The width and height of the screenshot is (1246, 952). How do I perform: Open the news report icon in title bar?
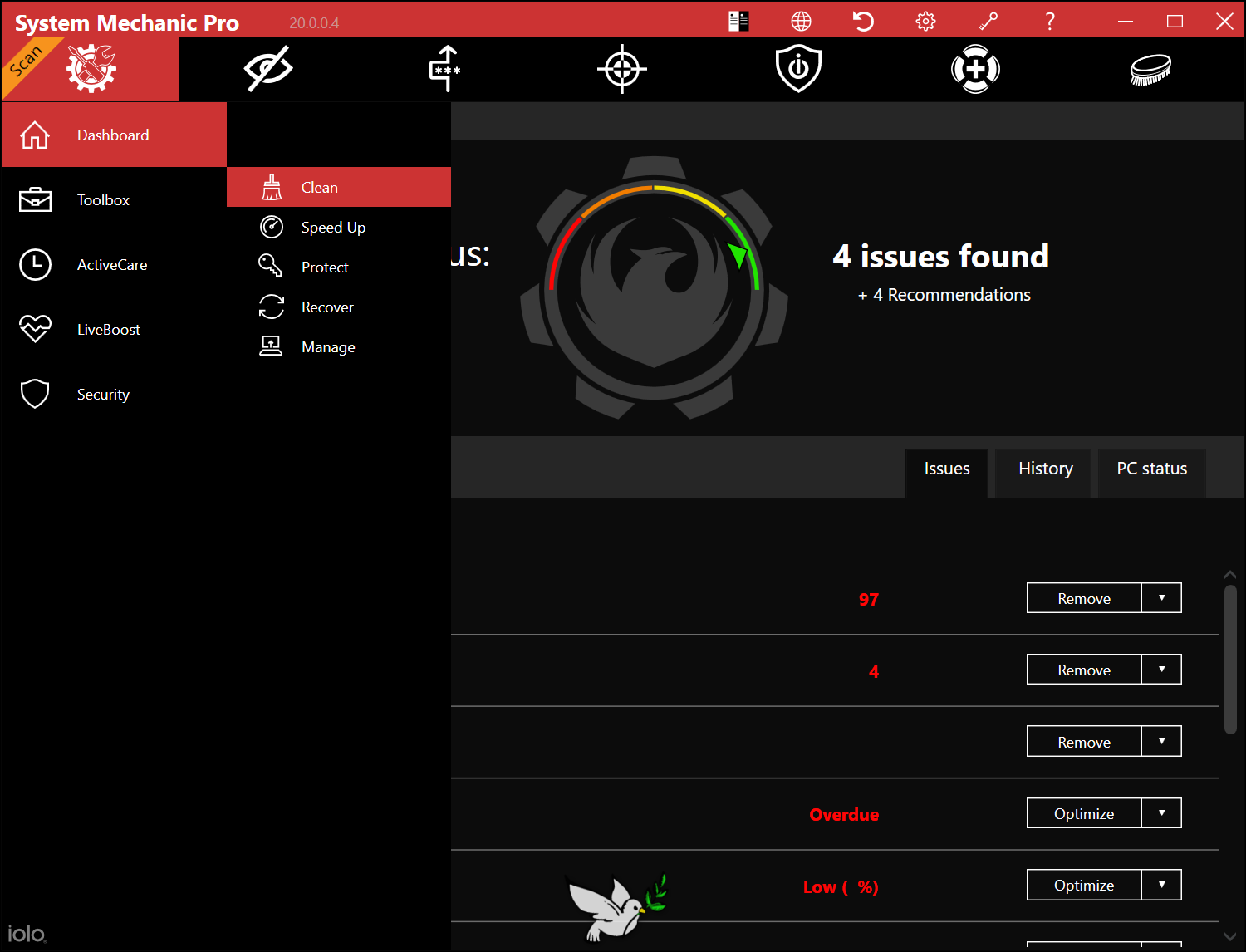click(x=738, y=21)
